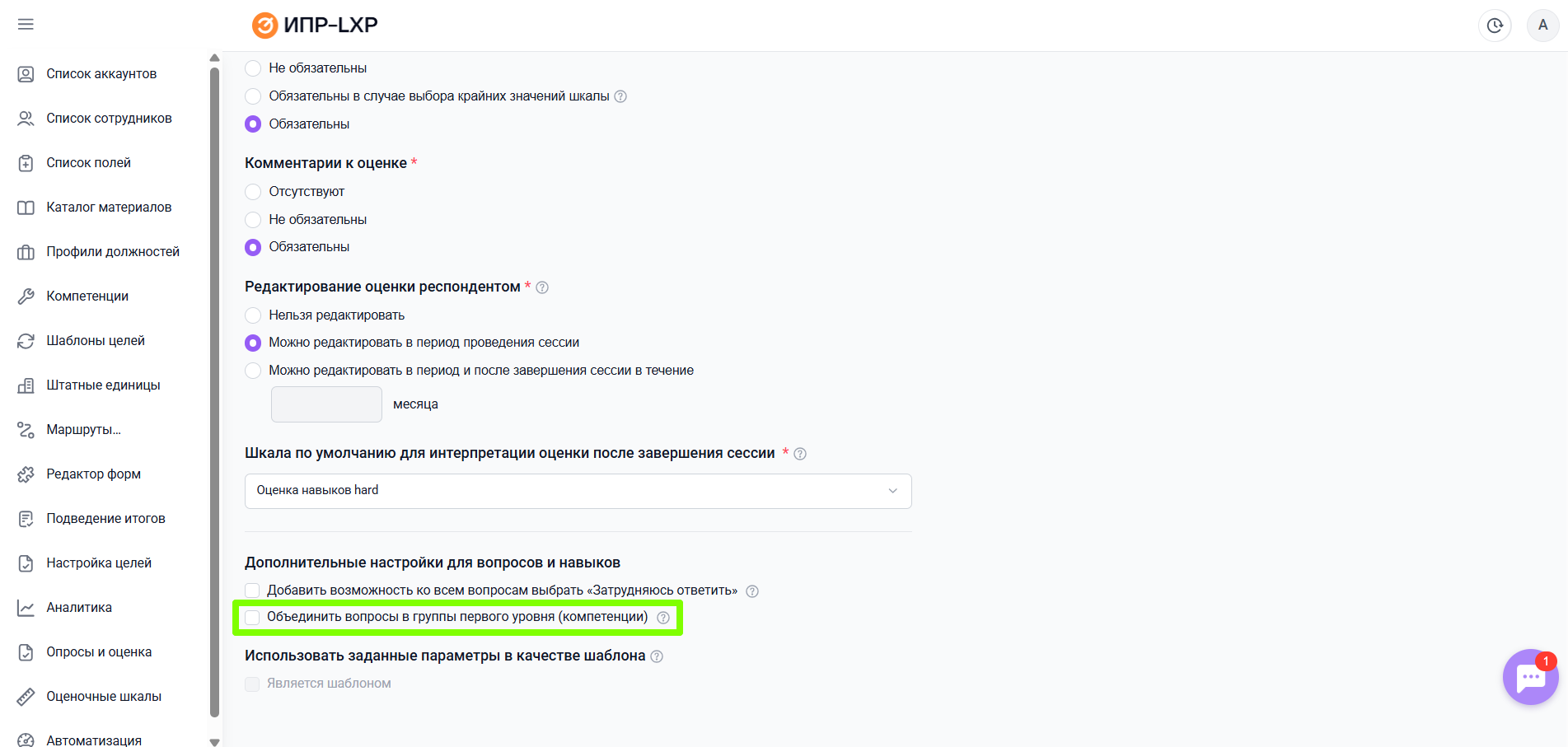Image resolution: width=1568 pixels, height=747 pixels.
Task: Click the ИПР-LXP logo
Action: [x=316, y=26]
